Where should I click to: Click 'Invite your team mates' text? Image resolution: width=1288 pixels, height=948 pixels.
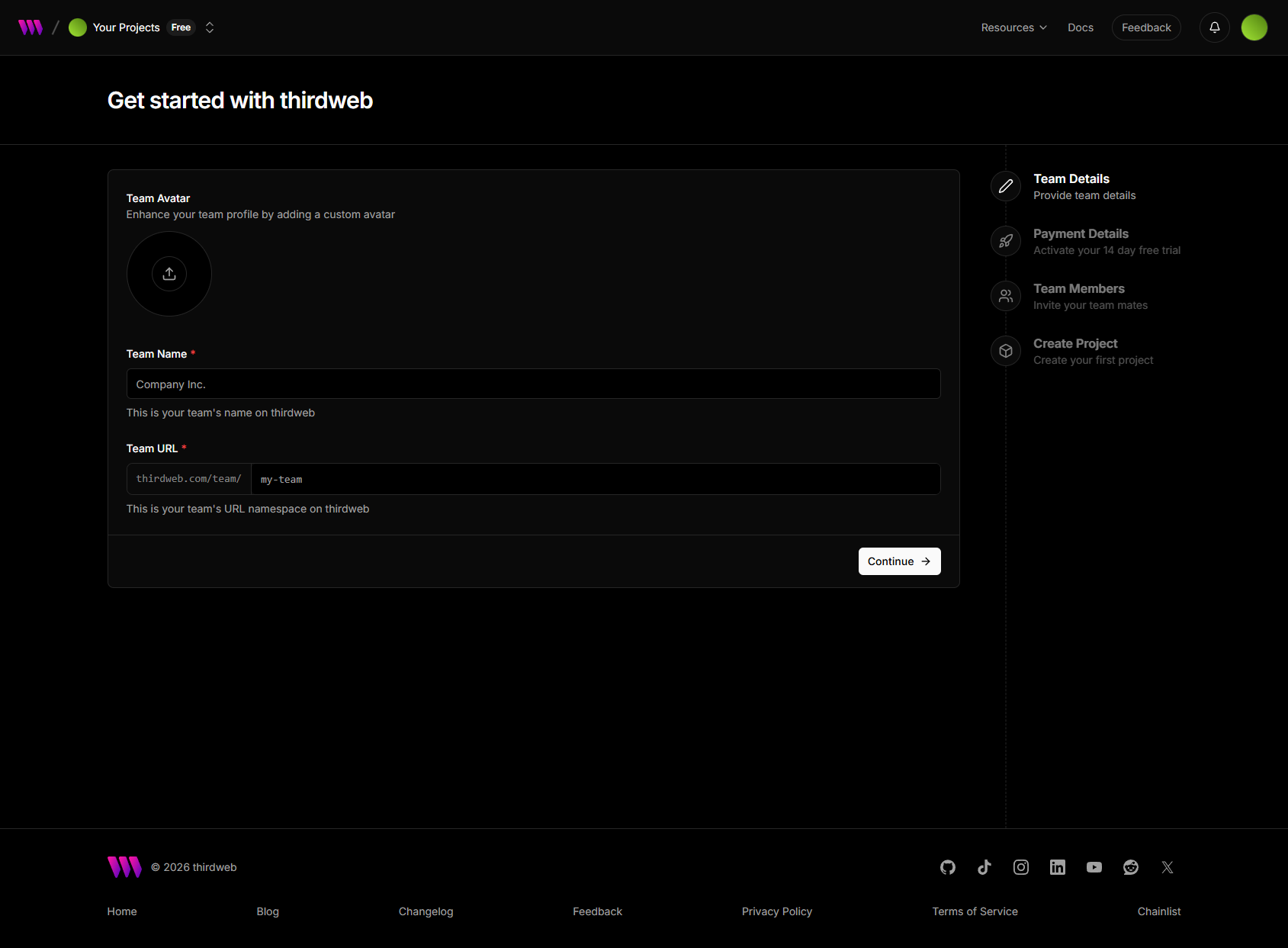(x=1090, y=305)
